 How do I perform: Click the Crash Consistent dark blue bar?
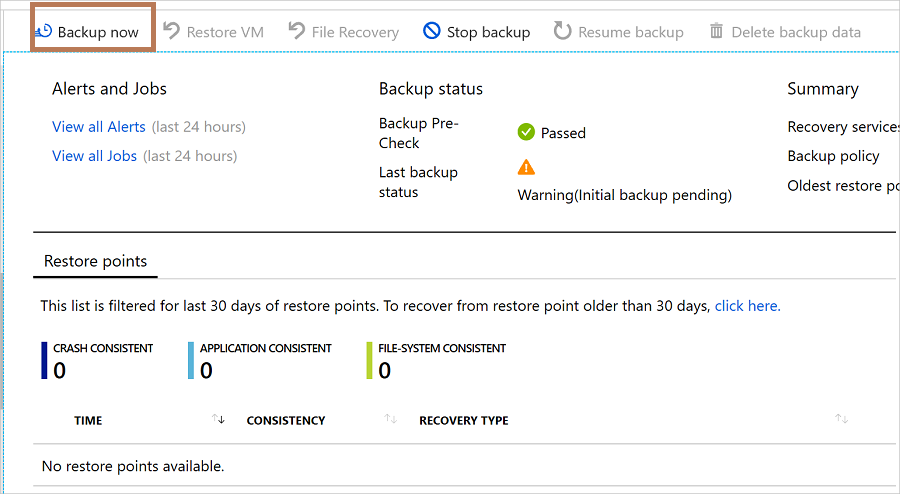click(45, 360)
